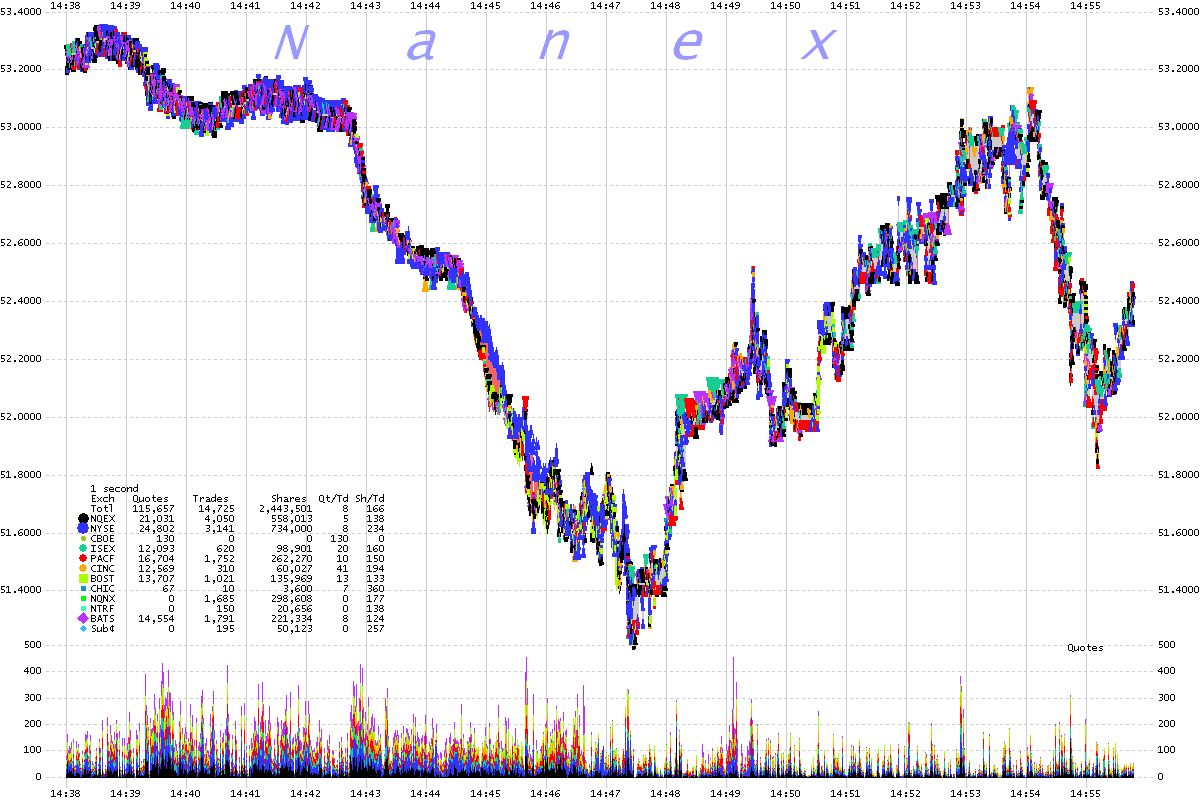The width and height of the screenshot is (1200, 800).
Task: Select the CINC exchange label
Action: tap(103, 568)
